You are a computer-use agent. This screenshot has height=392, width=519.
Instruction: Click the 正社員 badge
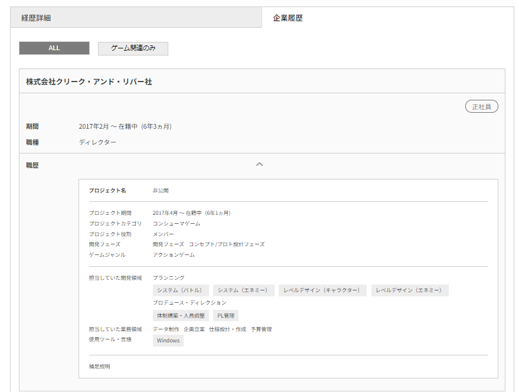tap(482, 107)
